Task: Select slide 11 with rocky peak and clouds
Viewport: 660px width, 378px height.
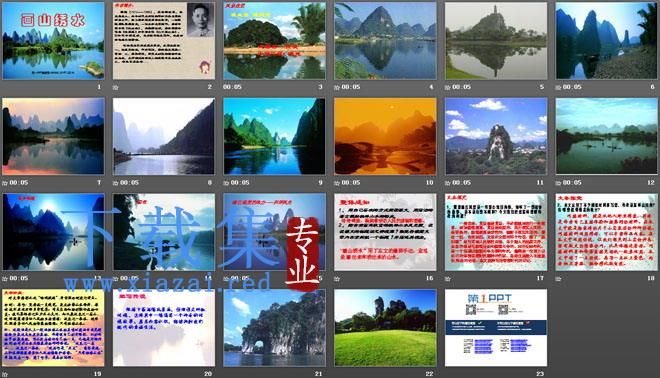Action: pyautogui.click(x=496, y=136)
